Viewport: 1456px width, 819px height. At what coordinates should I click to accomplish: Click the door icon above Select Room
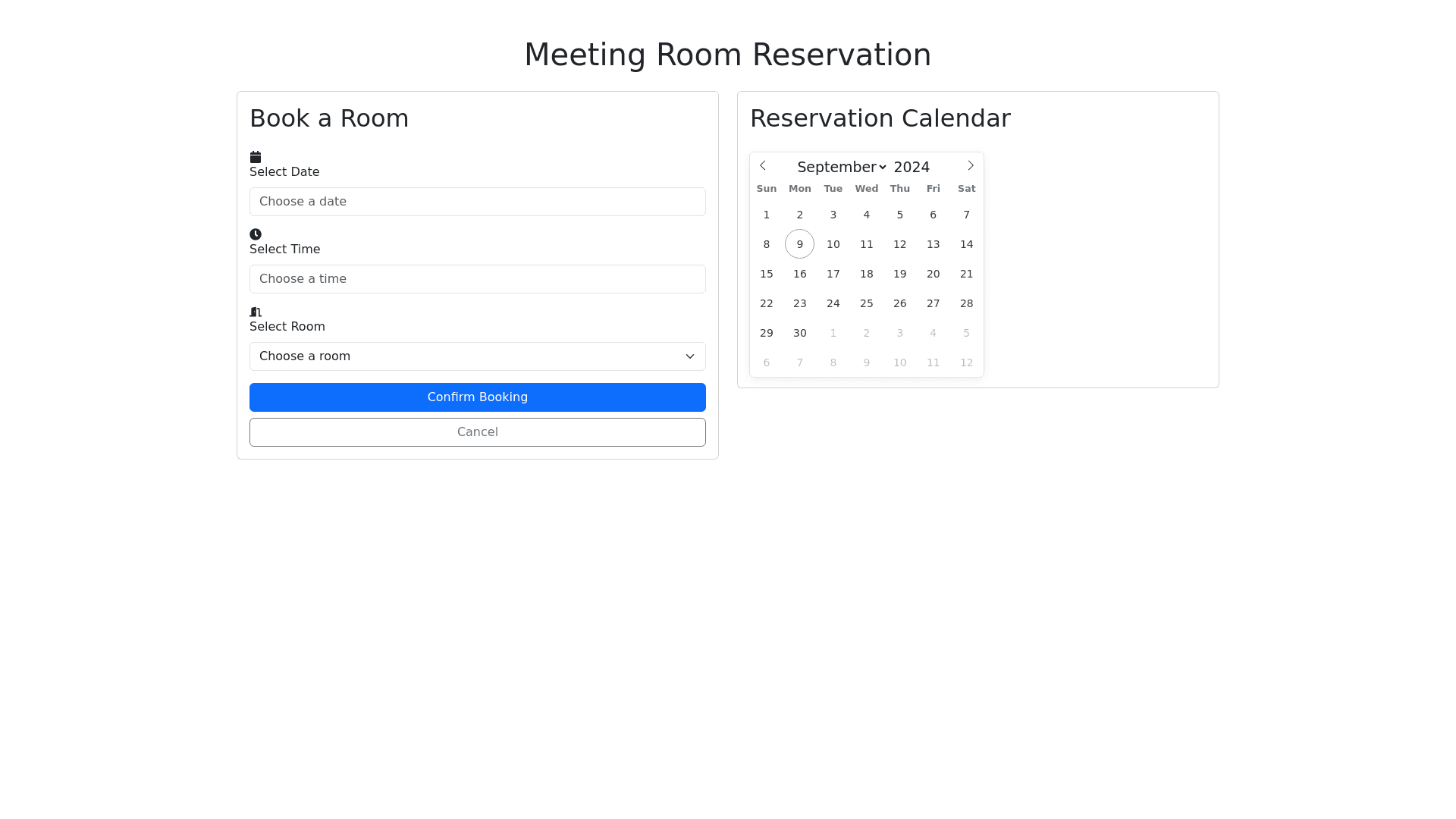click(x=256, y=312)
